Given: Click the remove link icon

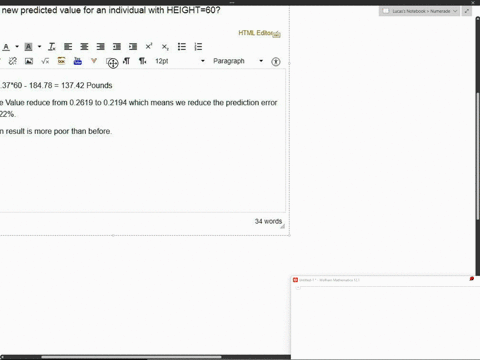Looking at the screenshot, I should (x=13, y=61).
